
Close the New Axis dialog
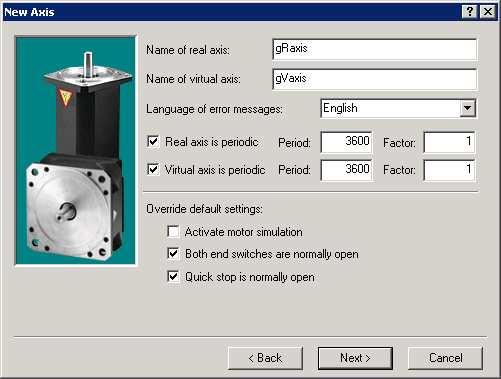coord(487,12)
